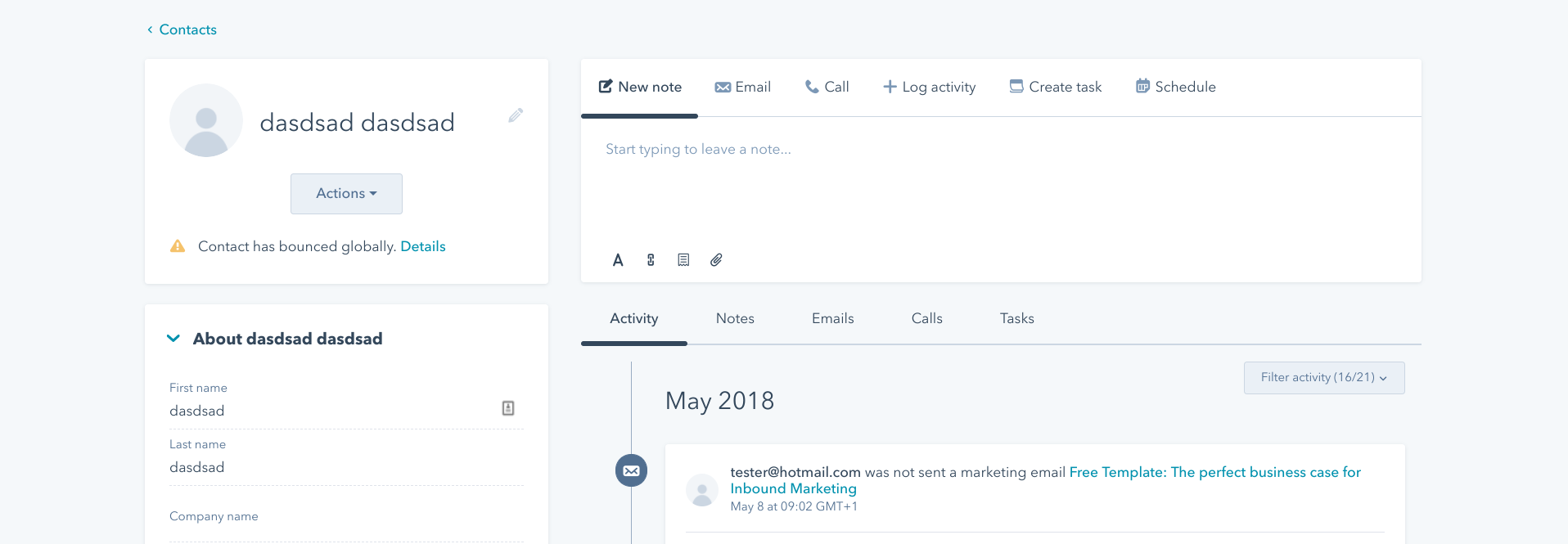Open the Calls tab in timeline
The height and width of the screenshot is (544, 1568).
pos(926,319)
